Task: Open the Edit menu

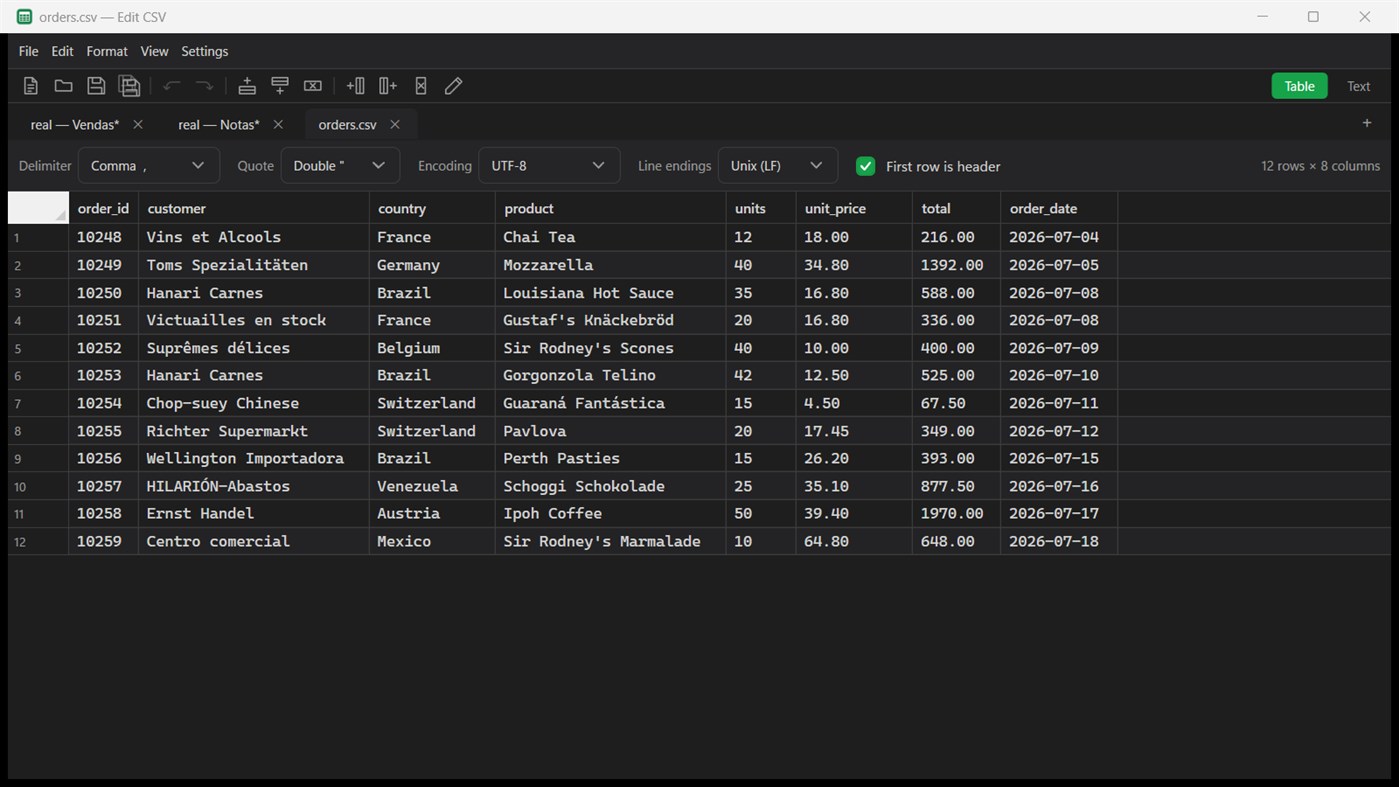Action: [x=62, y=51]
